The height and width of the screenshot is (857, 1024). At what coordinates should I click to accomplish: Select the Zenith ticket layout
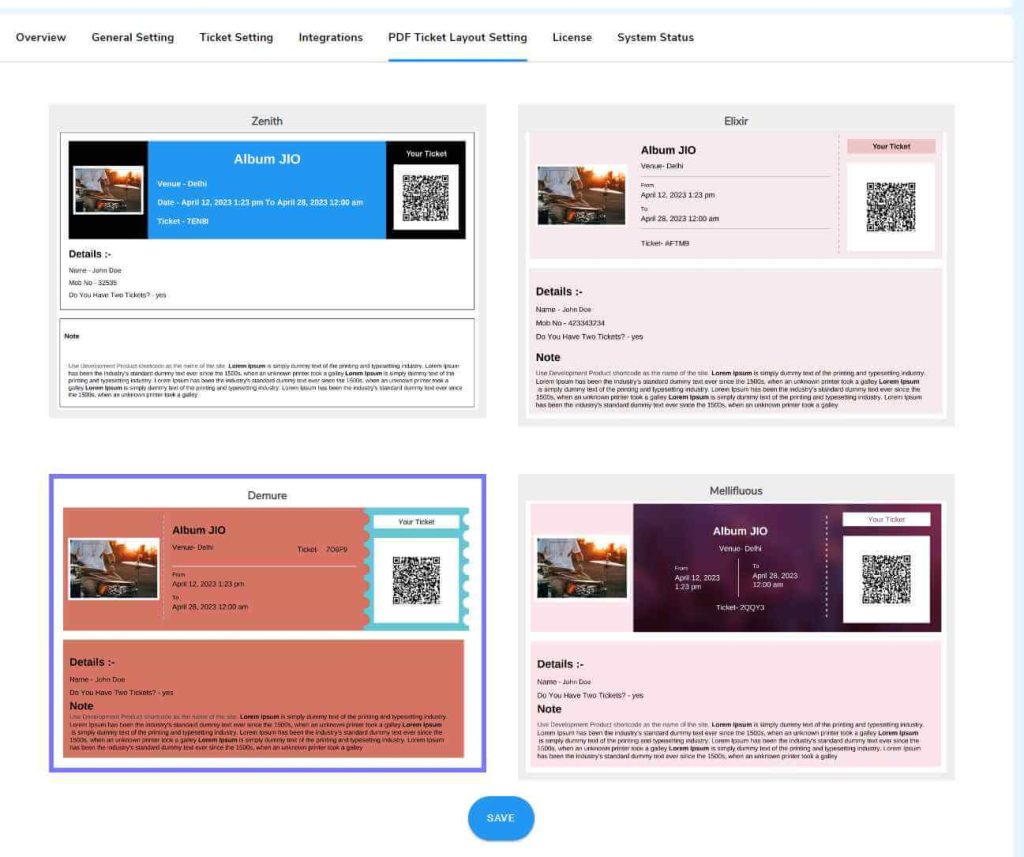pyautogui.click(x=266, y=121)
